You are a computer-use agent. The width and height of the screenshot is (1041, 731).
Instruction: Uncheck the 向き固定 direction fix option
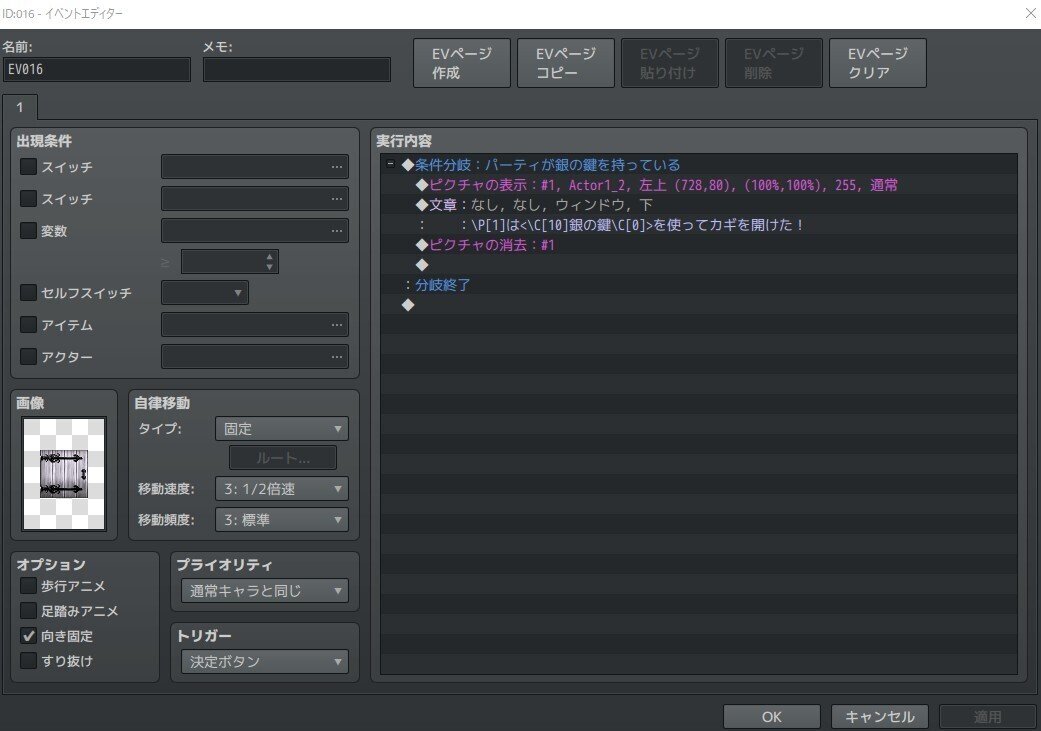tap(28, 636)
